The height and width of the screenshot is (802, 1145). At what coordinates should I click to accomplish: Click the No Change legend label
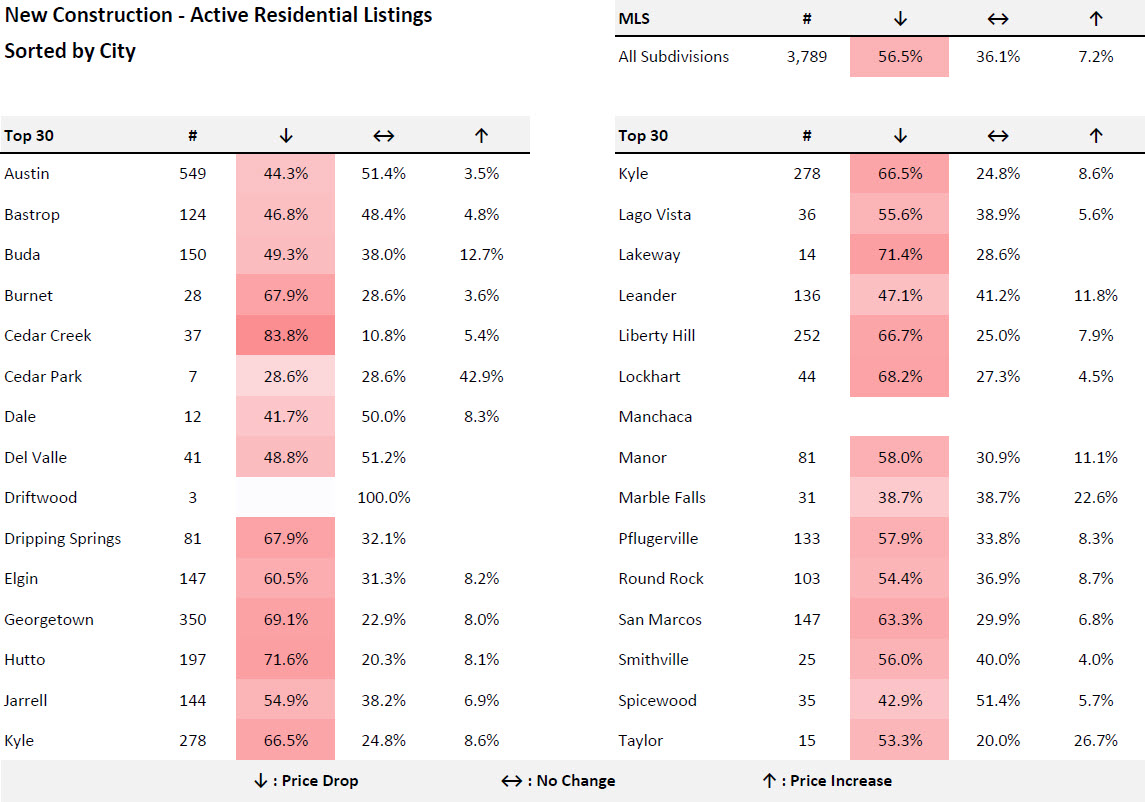click(x=558, y=781)
